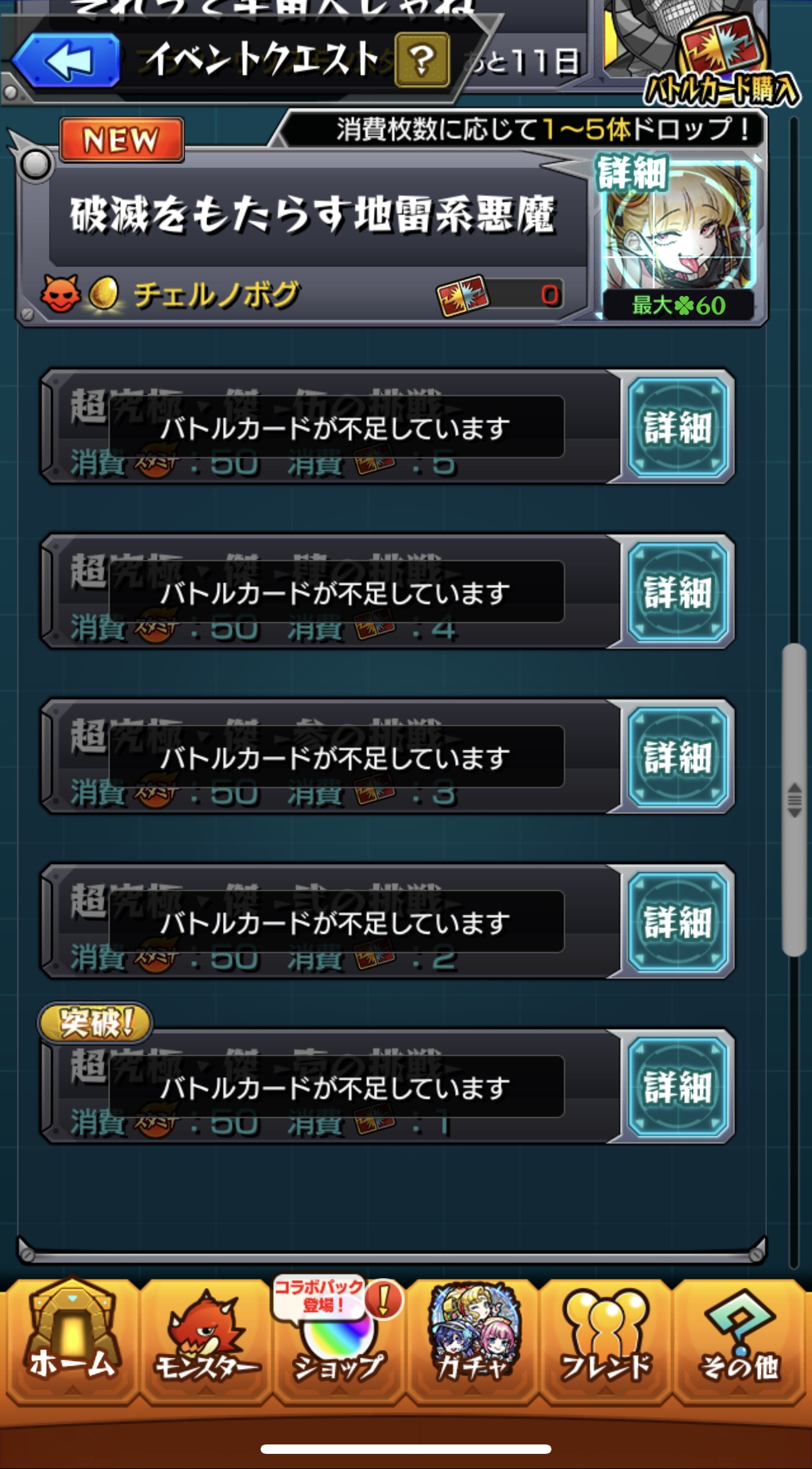Open the yellow question mark help icon
Screen dimensions: 812x1469
tap(422, 60)
